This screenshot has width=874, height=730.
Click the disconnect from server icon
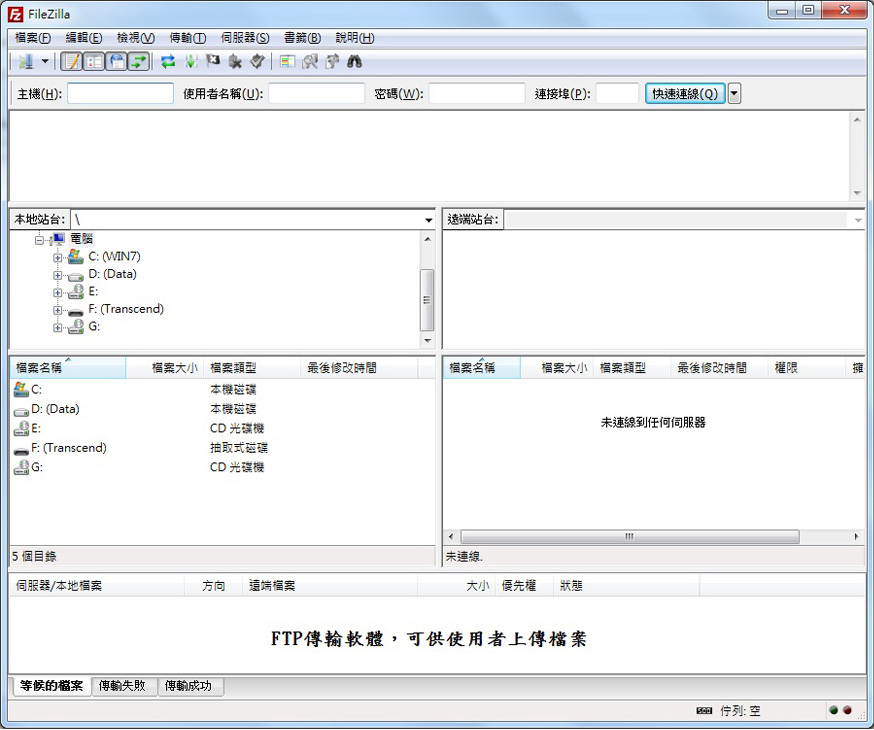pyautogui.click(x=234, y=62)
